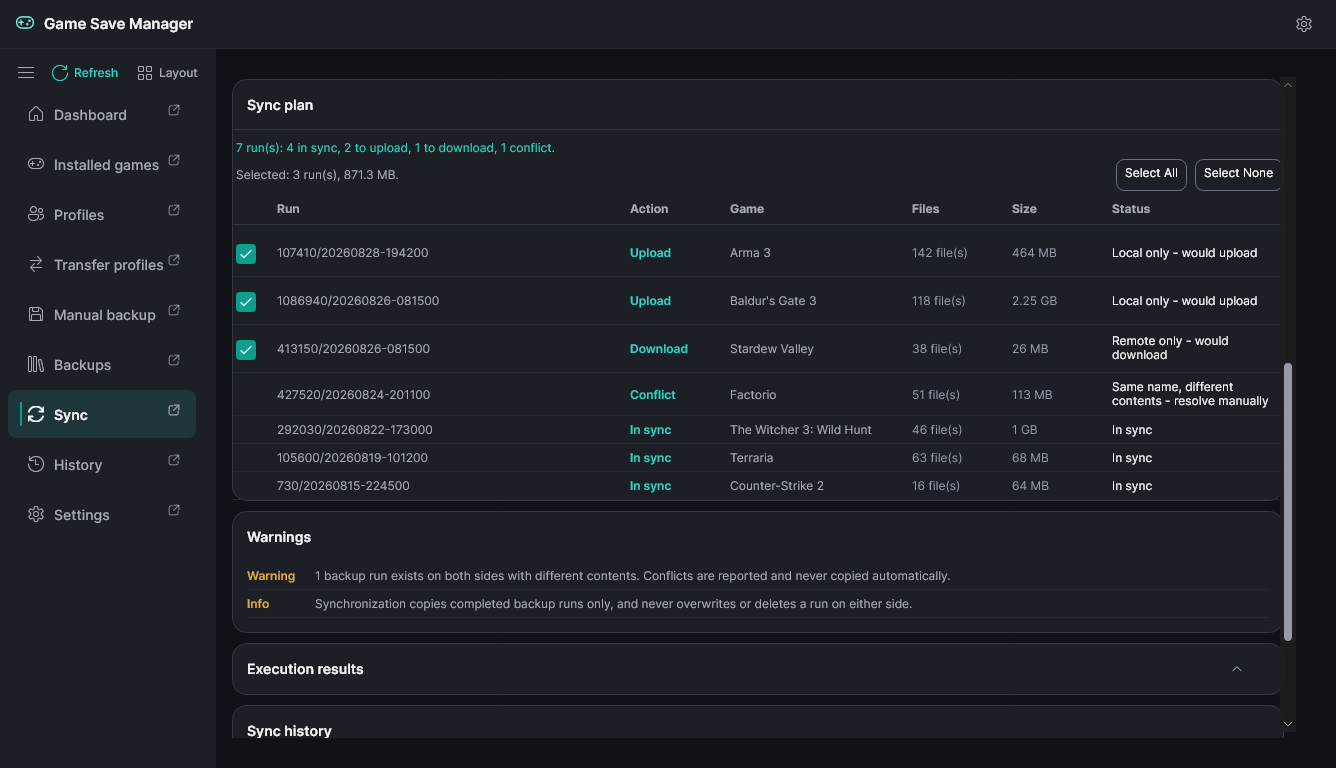Click the Conflict action label

(653, 395)
